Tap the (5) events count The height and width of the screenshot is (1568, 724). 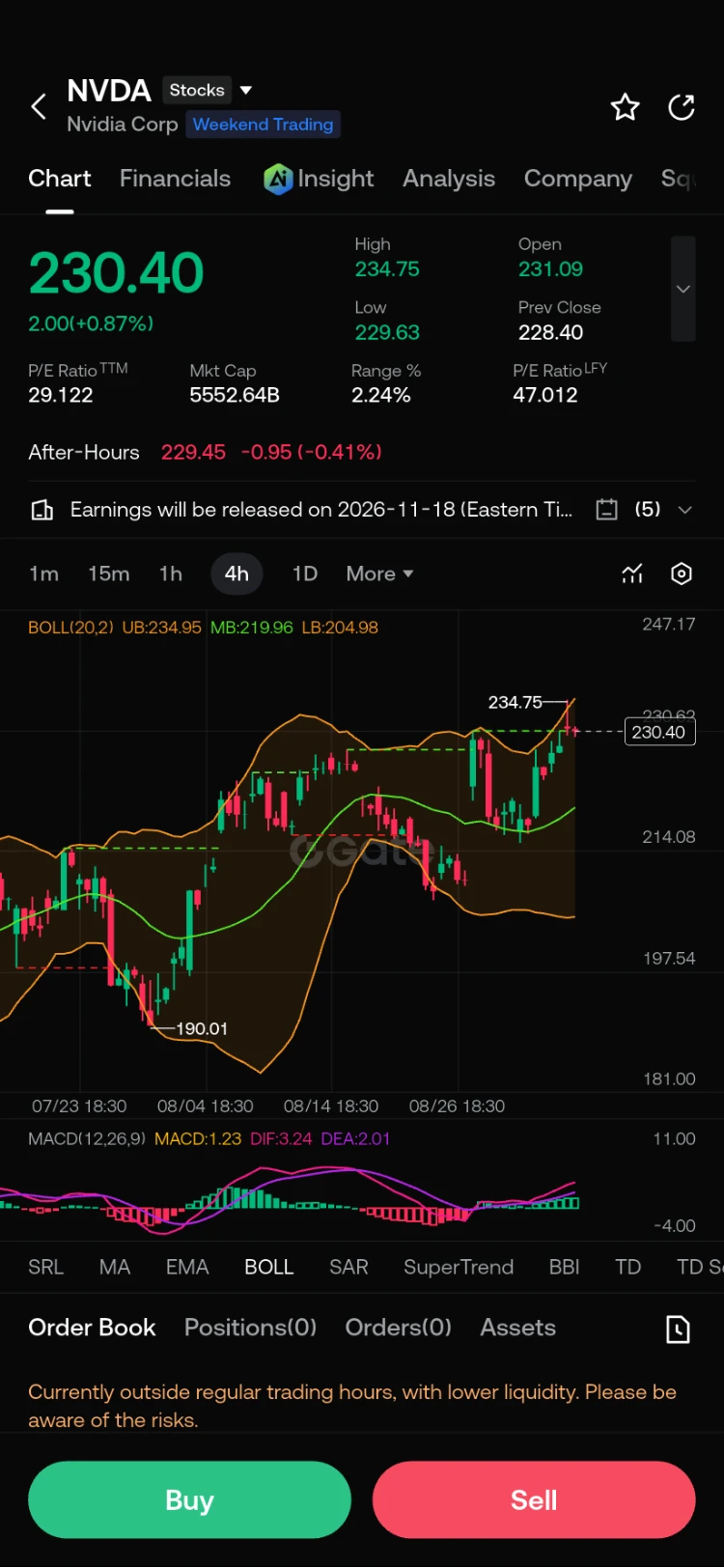[x=648, y=509]
